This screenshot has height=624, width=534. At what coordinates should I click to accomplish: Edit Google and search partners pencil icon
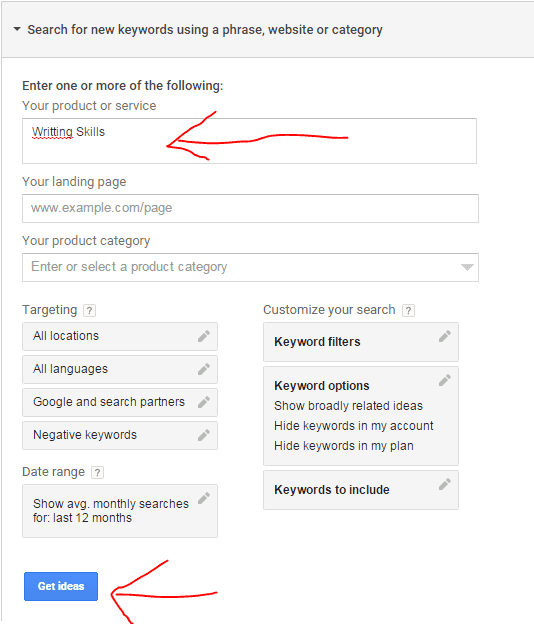204,402
